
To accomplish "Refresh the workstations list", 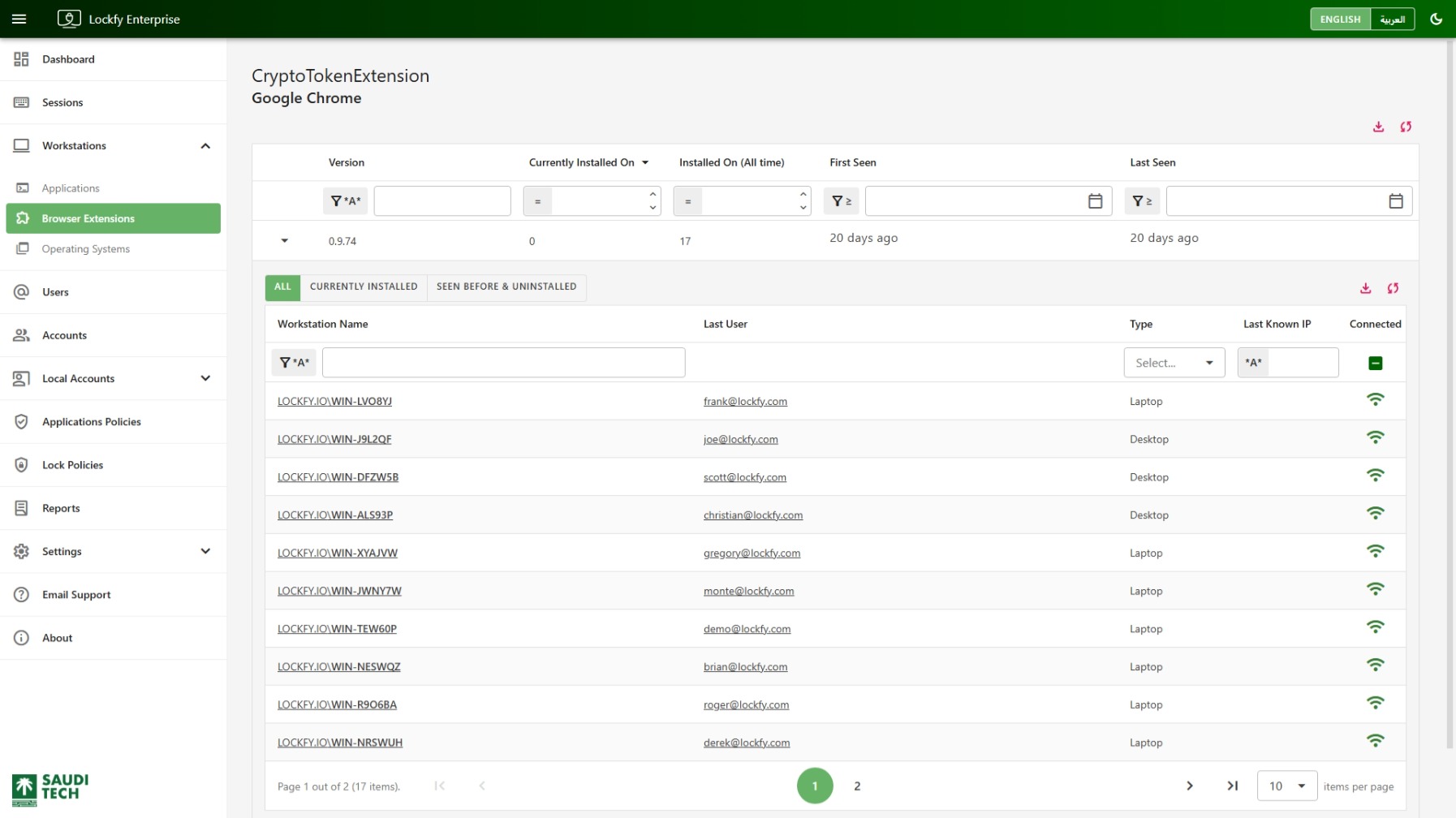I will click(x=1393, y=288).
